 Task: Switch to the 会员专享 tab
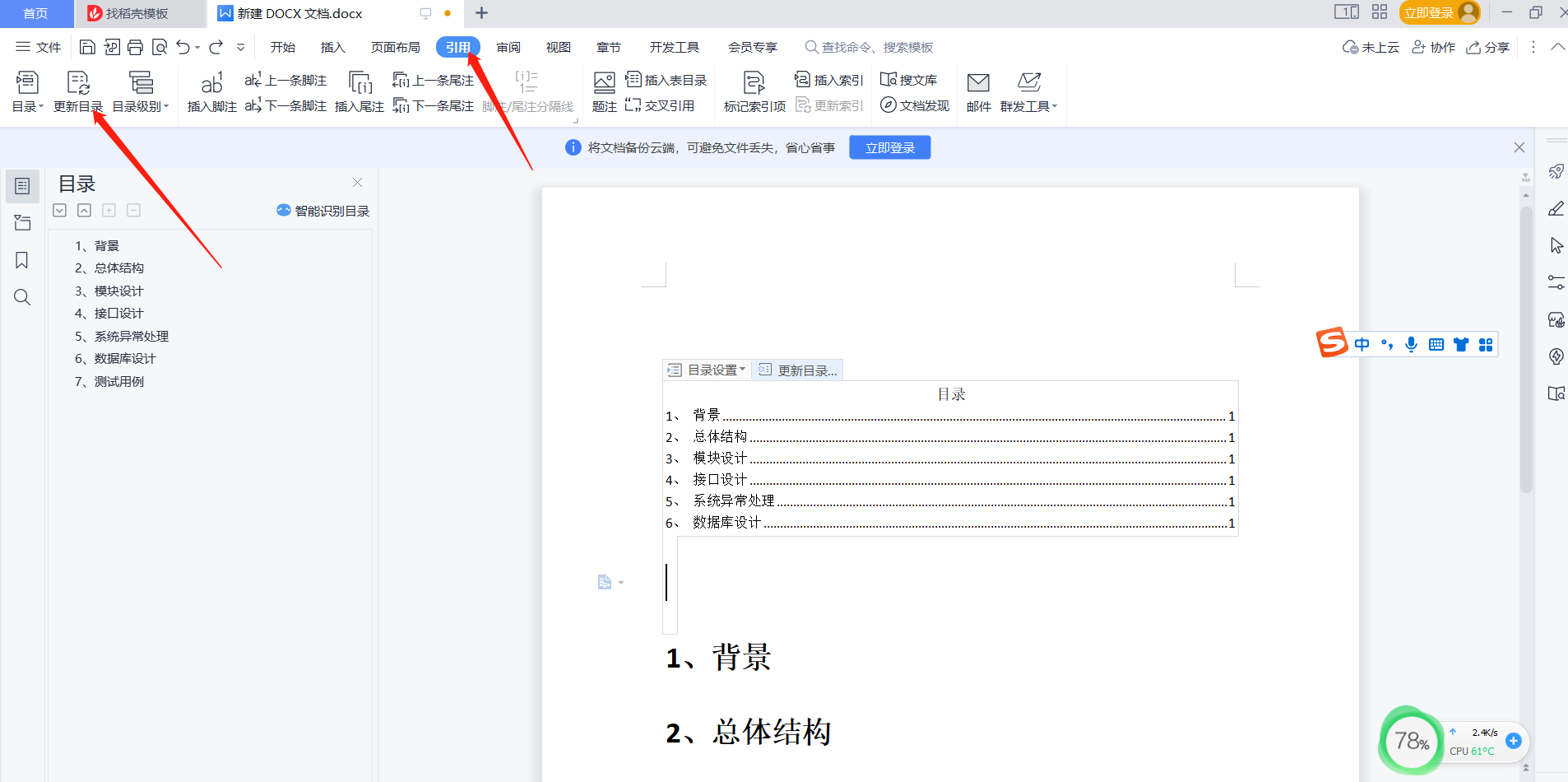pyautogui.click(x=753, y=47)
